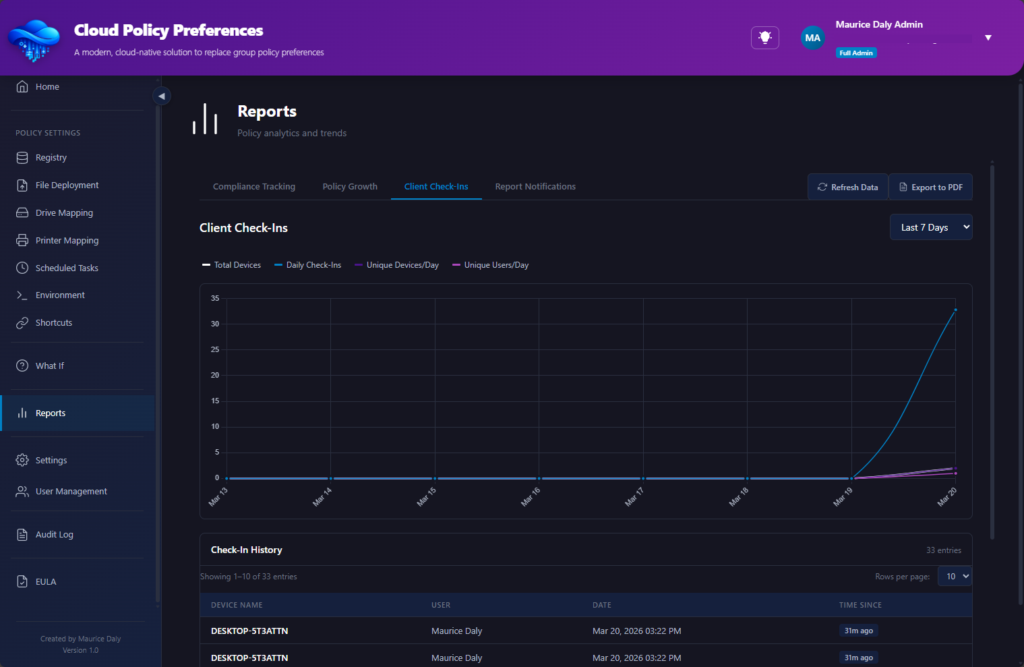Open Shortcuts using the link icon

(x=23, y=323)
